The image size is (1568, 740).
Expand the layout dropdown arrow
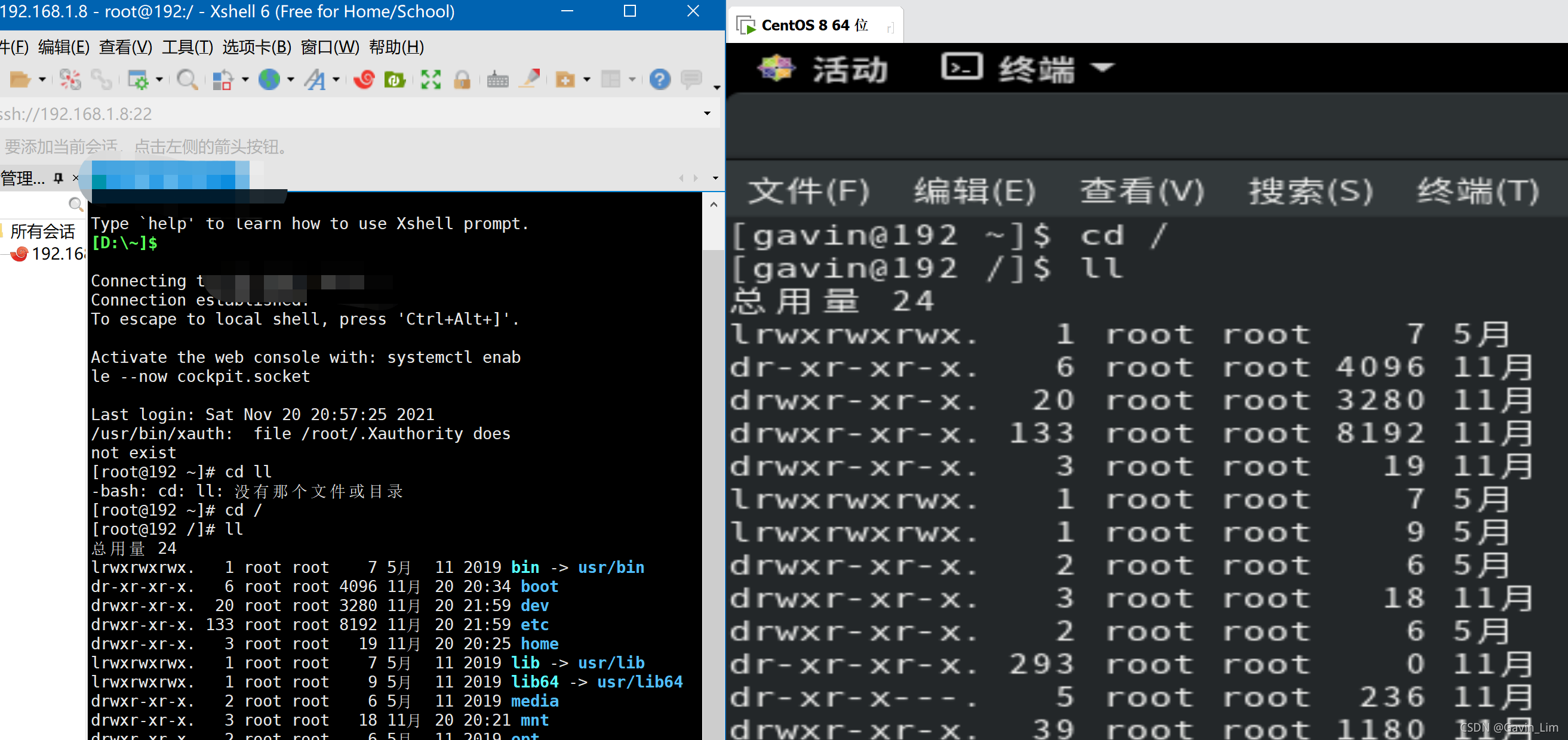point(632,80)
